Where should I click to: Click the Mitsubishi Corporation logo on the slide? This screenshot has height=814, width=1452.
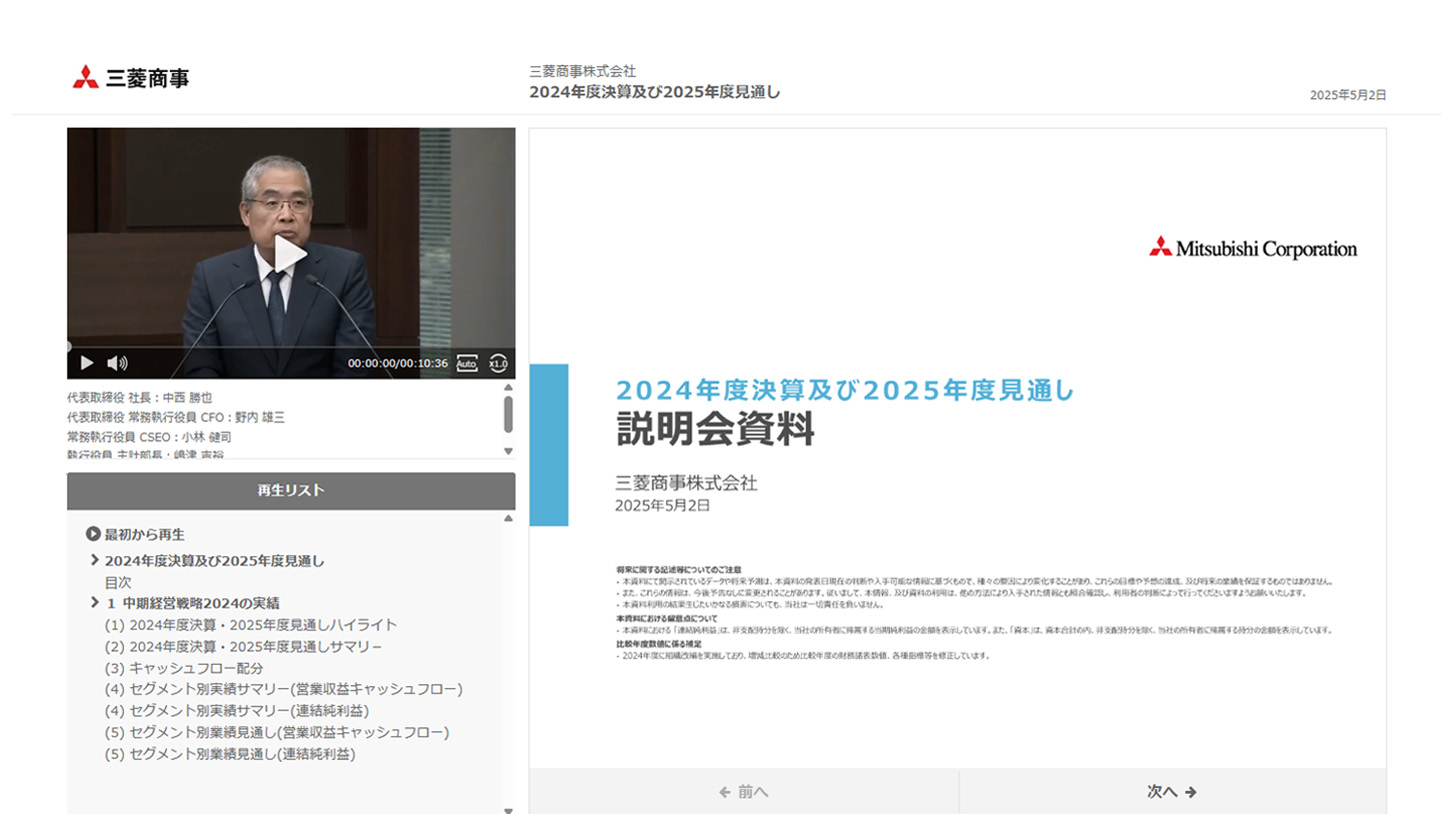click(x=1253, y=248)
